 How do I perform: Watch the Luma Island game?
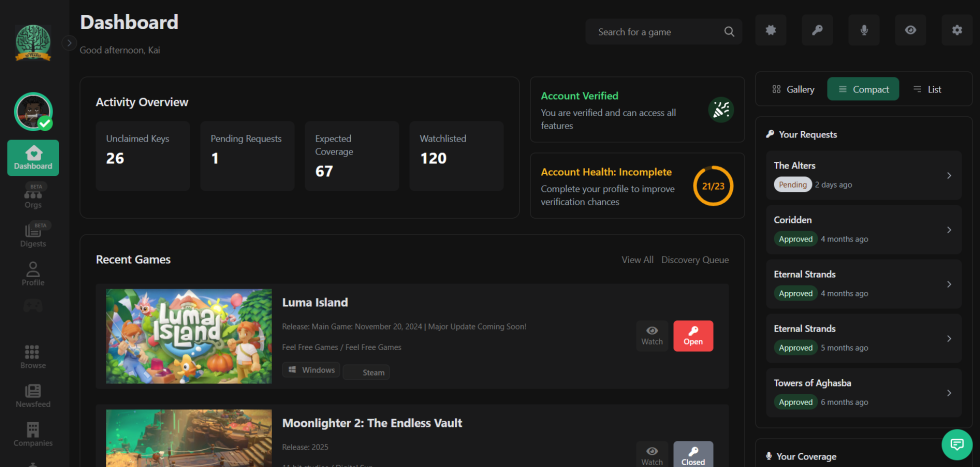click(x=652, y=336)
